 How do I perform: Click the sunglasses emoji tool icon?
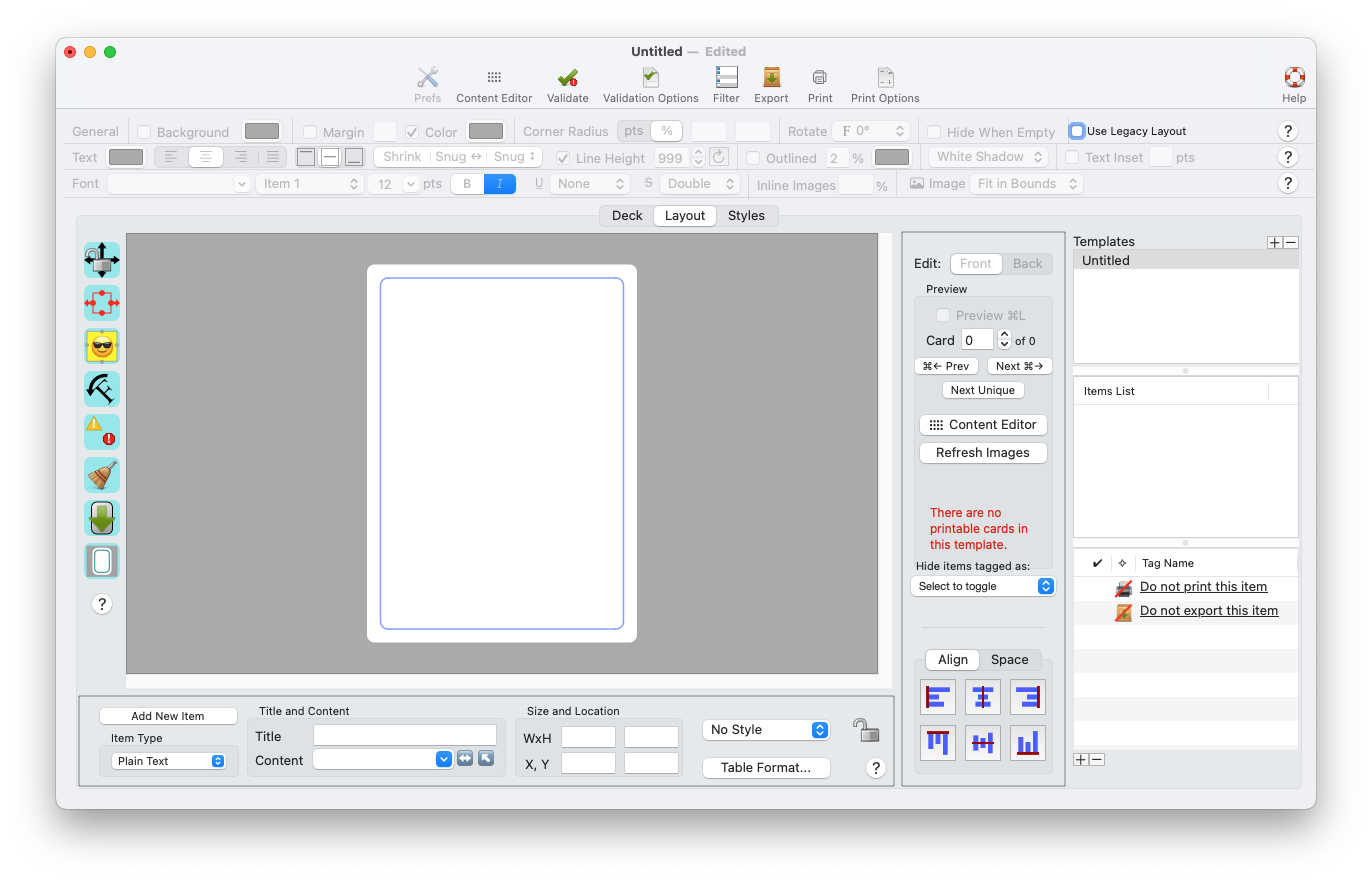tap(102, 346)
